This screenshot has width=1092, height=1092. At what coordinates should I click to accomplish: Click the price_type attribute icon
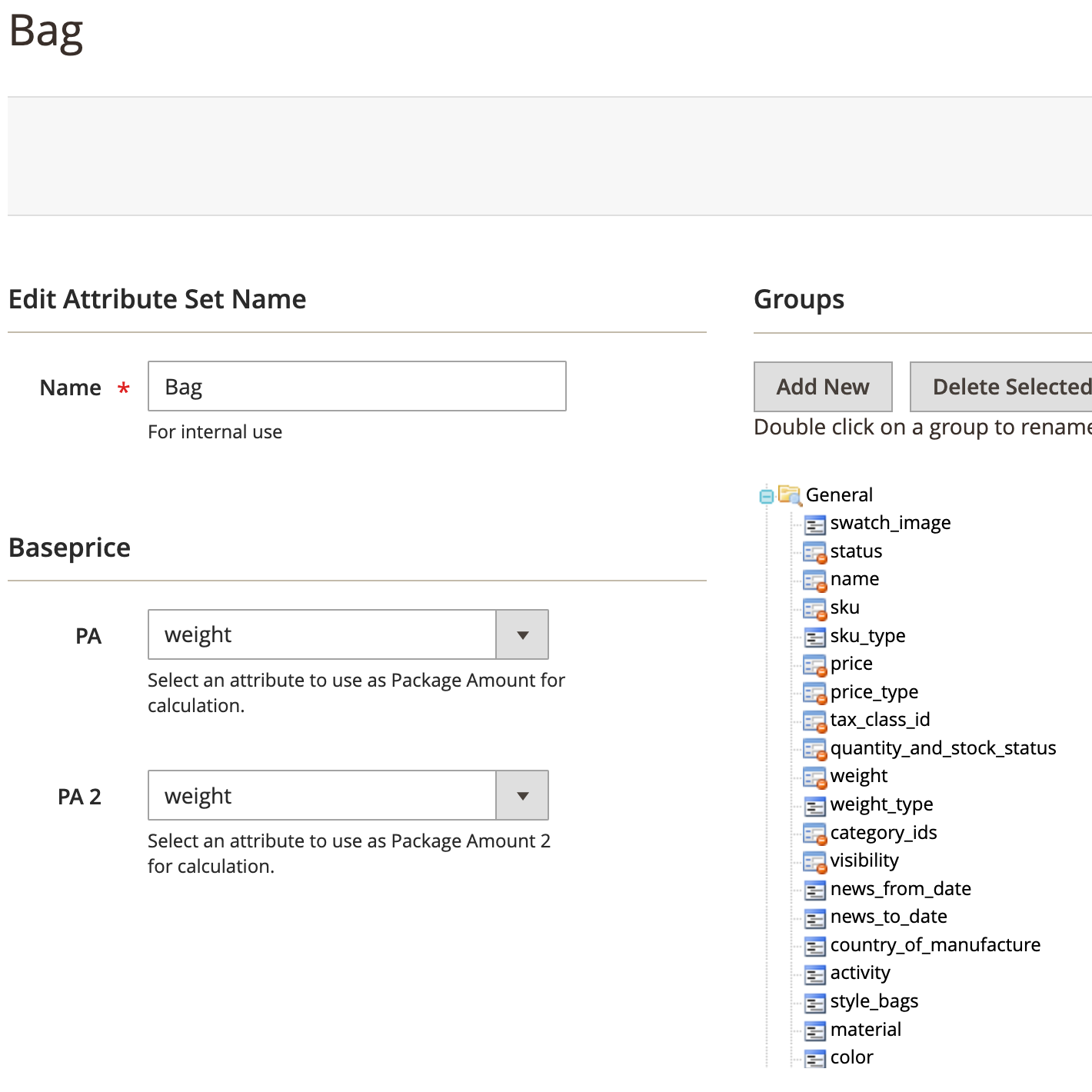tap(814, 693)
